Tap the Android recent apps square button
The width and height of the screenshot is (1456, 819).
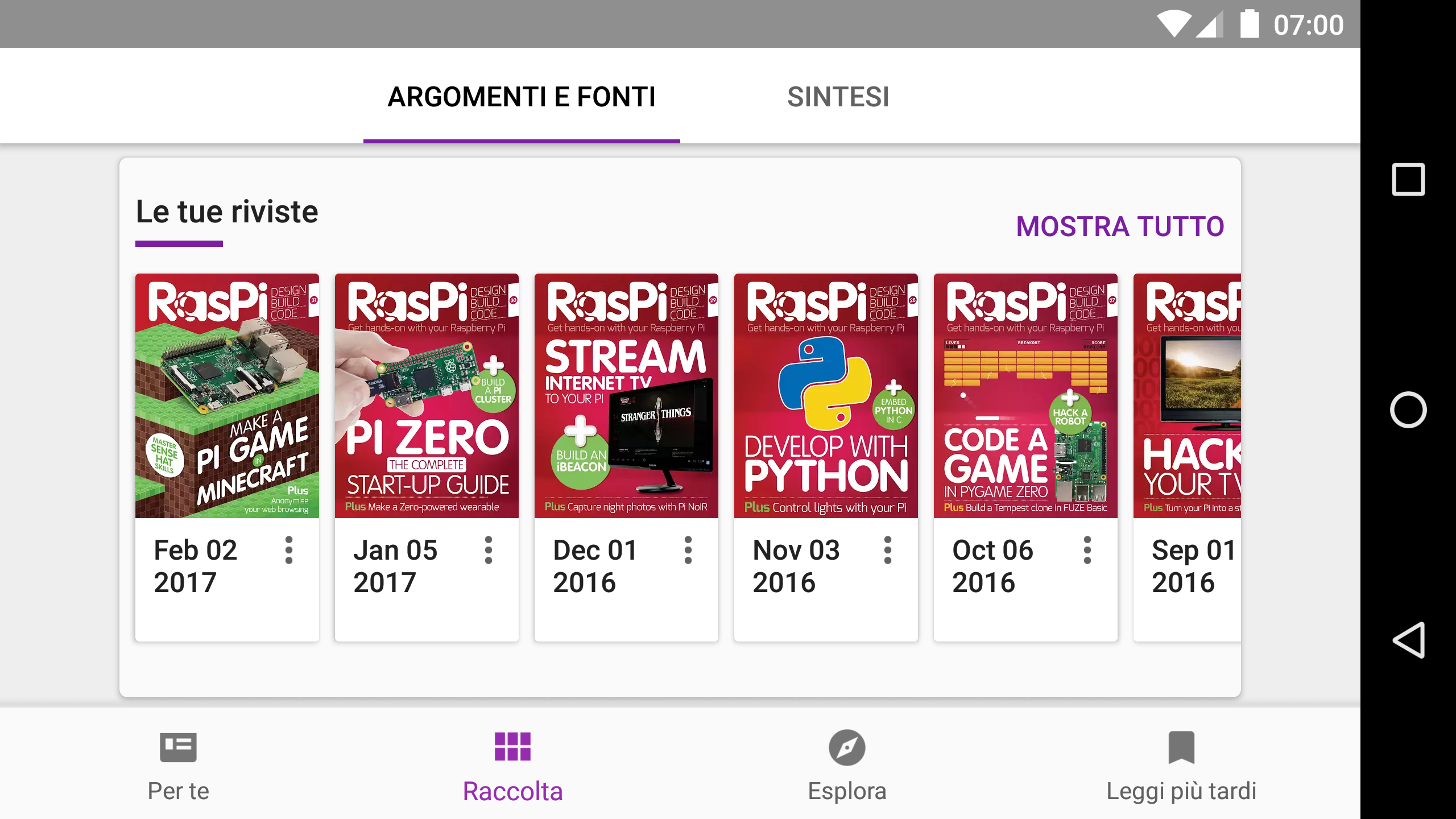click(x=1408, y=179)
